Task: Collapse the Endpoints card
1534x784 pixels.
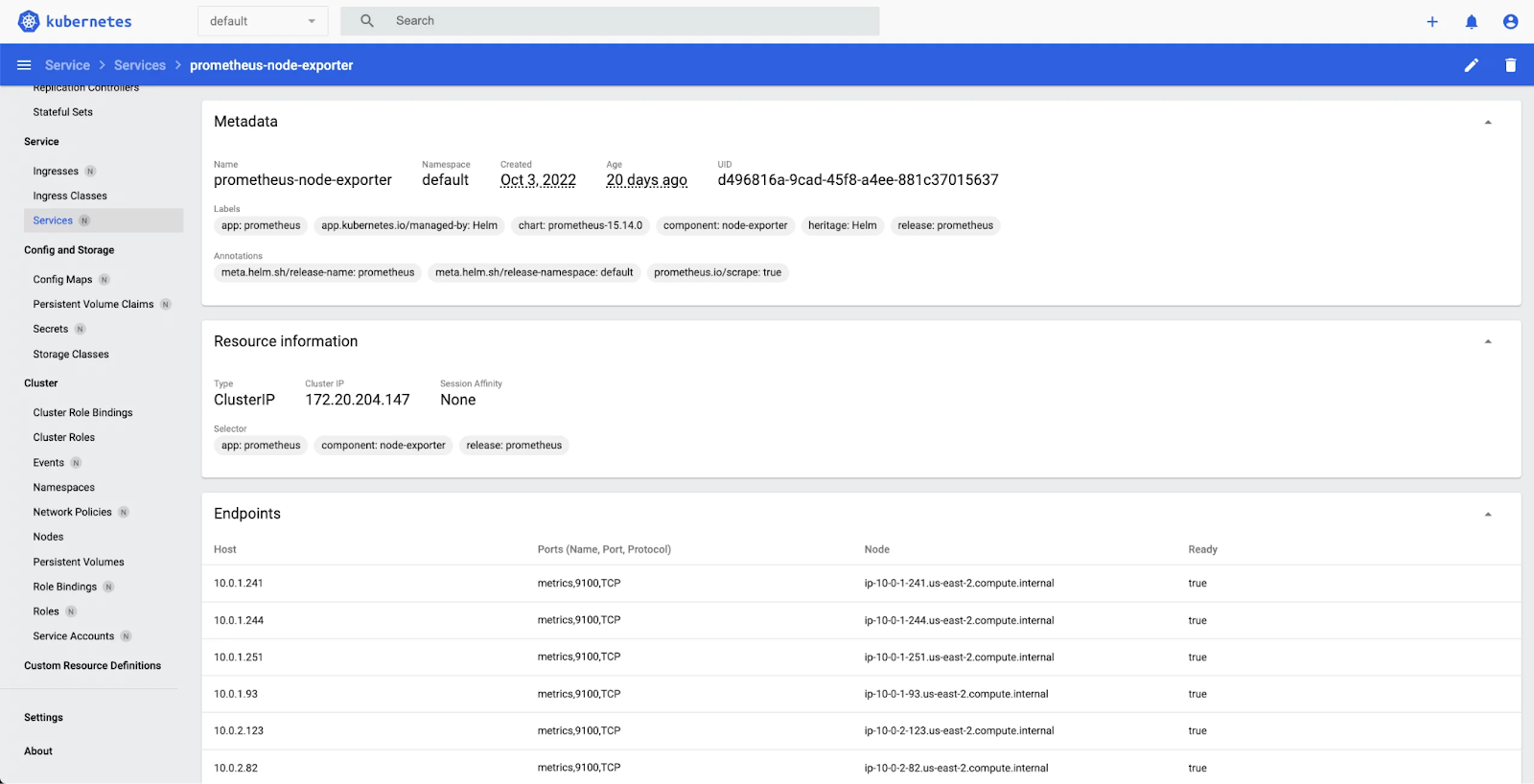Action: tap(1488, 514)
